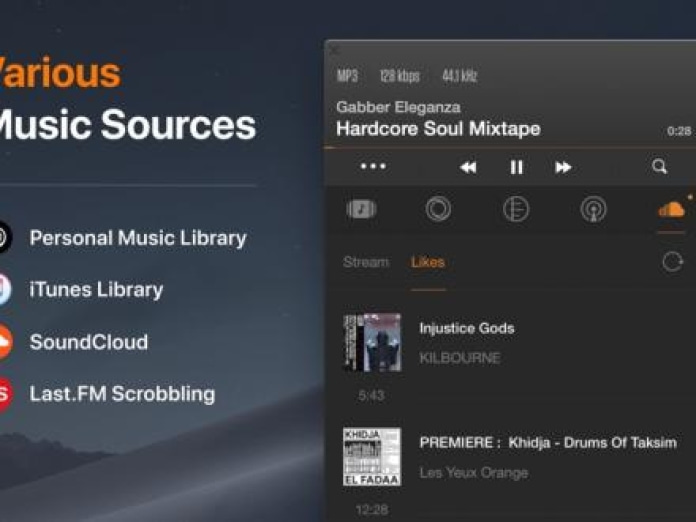Image resolution: width=696 pixels, height=522 pixels.
Task: Click the Les Yeux Orange artist name
Action: 474,473
